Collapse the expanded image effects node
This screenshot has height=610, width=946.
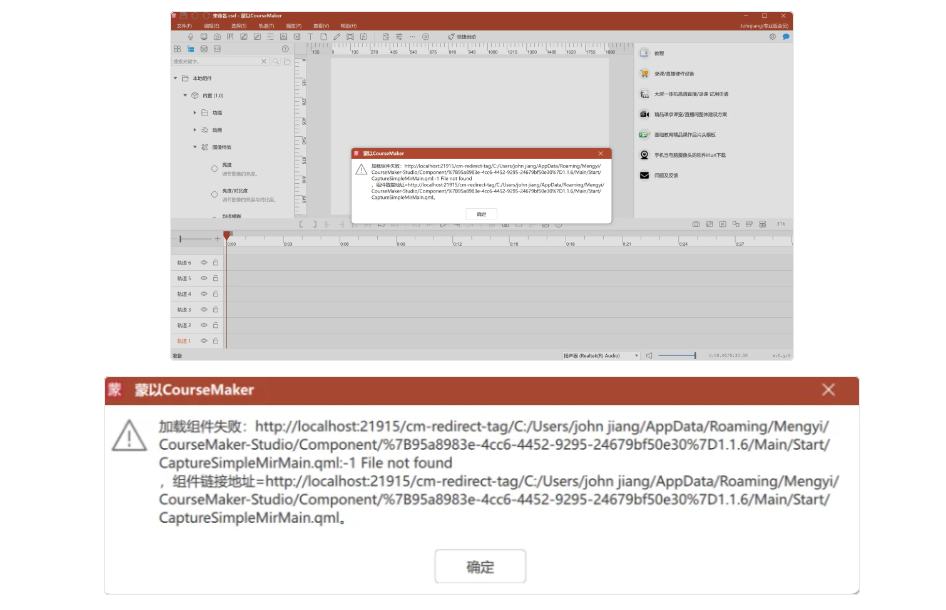pos(195,147)
